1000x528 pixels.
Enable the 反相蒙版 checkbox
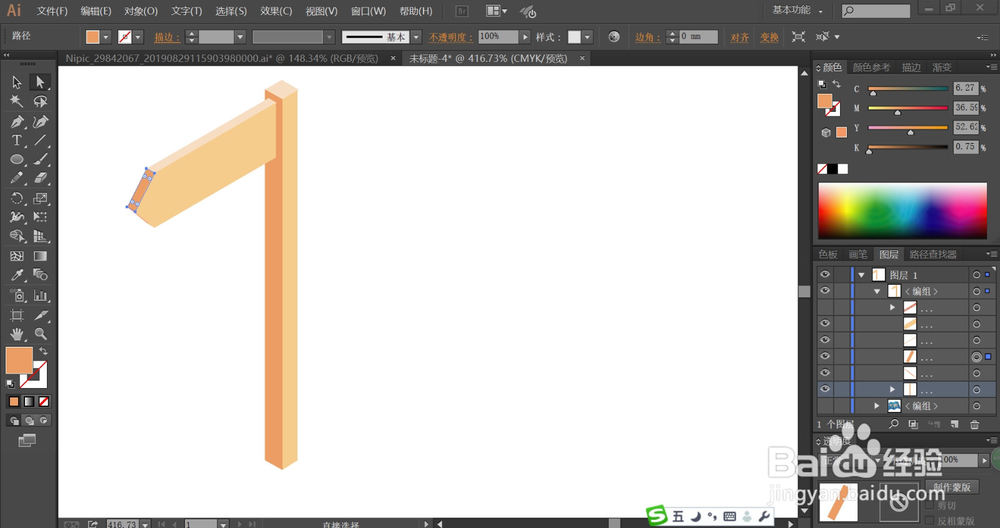[x=929, y=521]
